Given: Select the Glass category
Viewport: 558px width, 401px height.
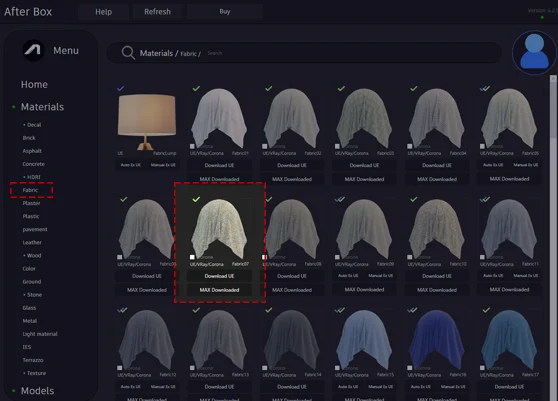Looking at the screenshot, I should 29,308.
